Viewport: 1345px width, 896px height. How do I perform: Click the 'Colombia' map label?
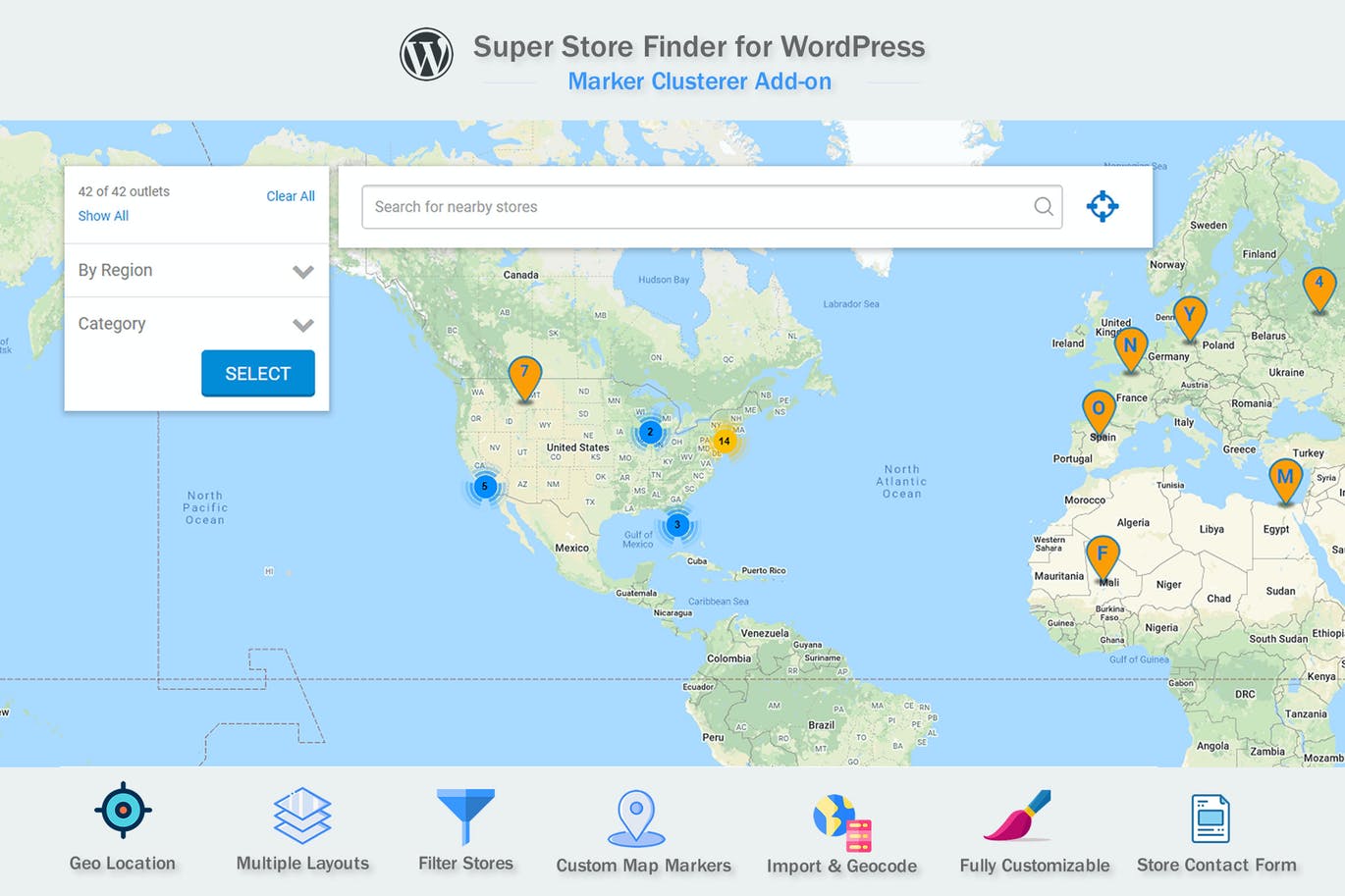click(x=728, y=659)
